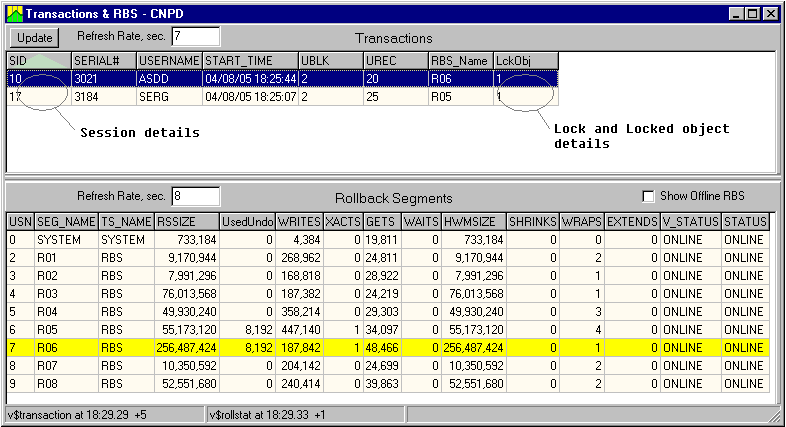Click the WAITS column header
The width and height of the screenshot is (786, 427).
point(422,222)
